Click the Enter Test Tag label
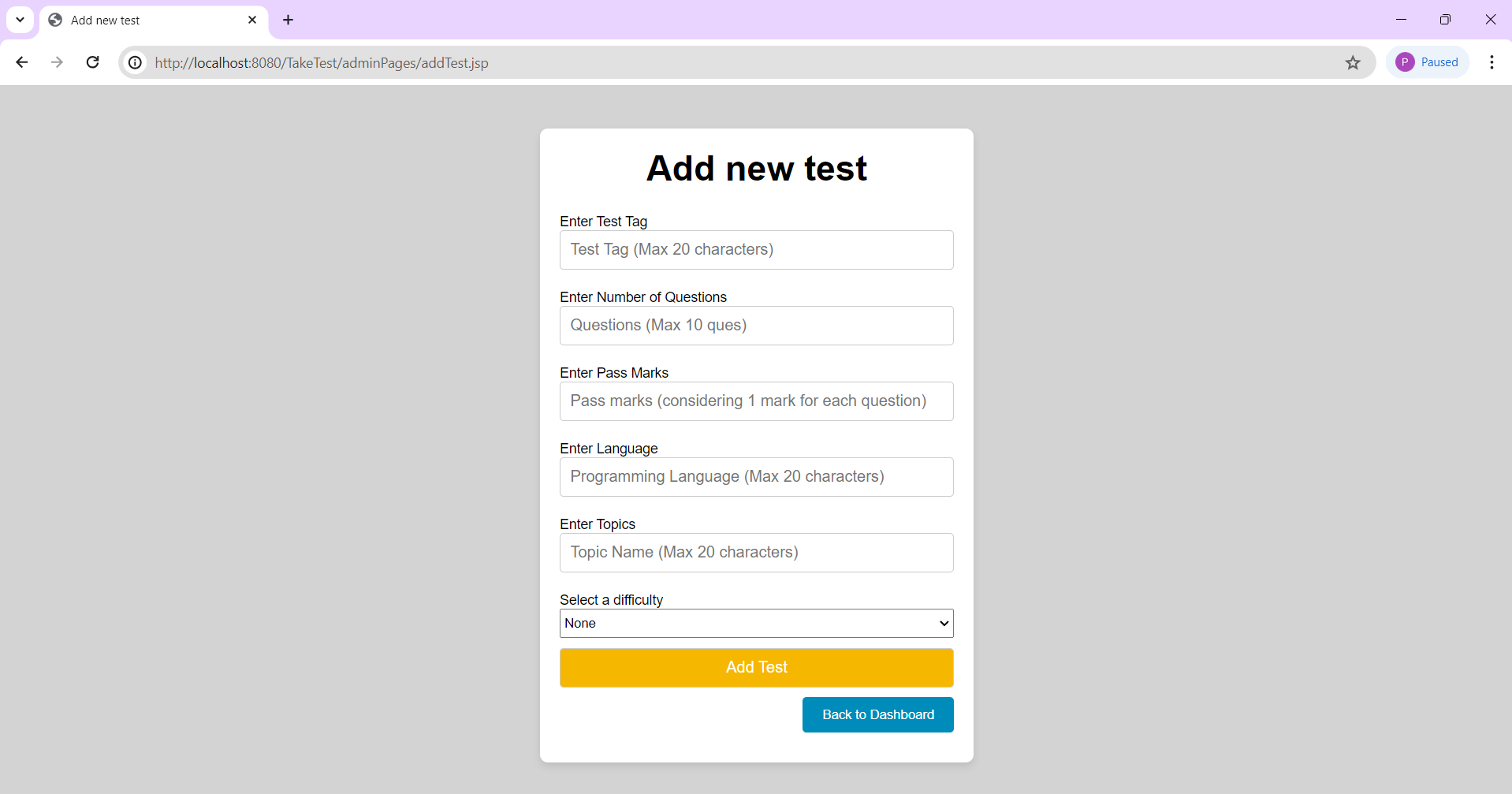The width and height of the screenshot is (1512, 794). pos(604,222)
